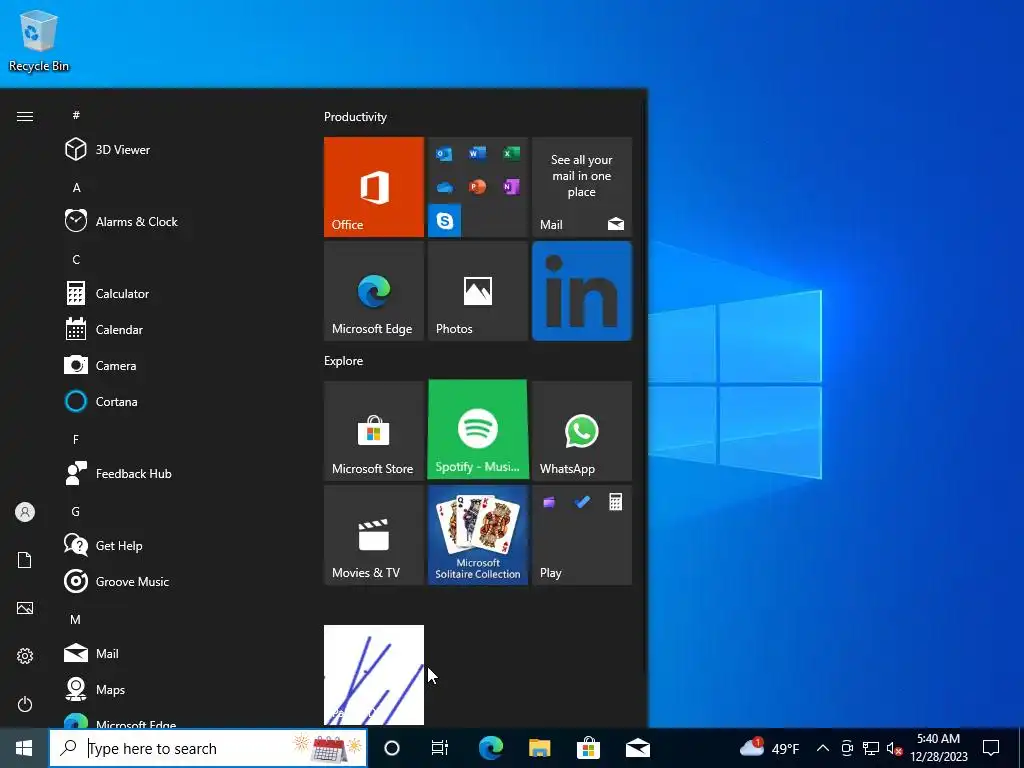Select the F letter header in app list

click(76, 440)
